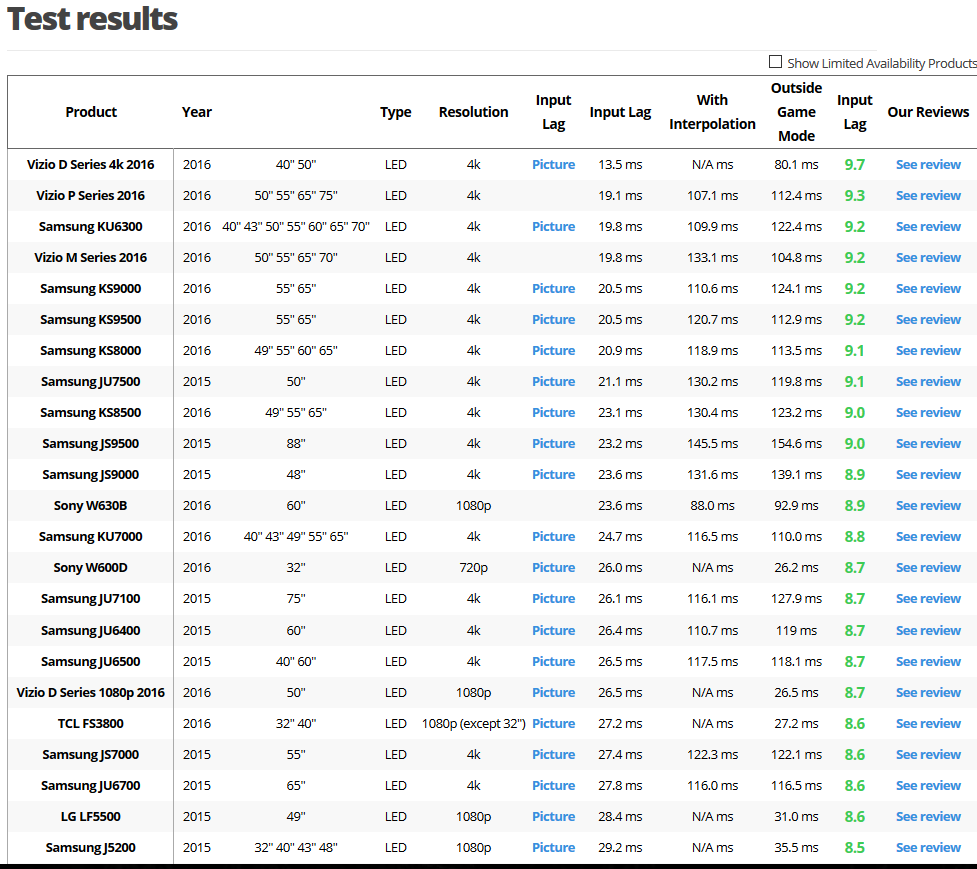Open Picture link for TCL FS3800
This screenshot has height=869, width=977.
553,724
